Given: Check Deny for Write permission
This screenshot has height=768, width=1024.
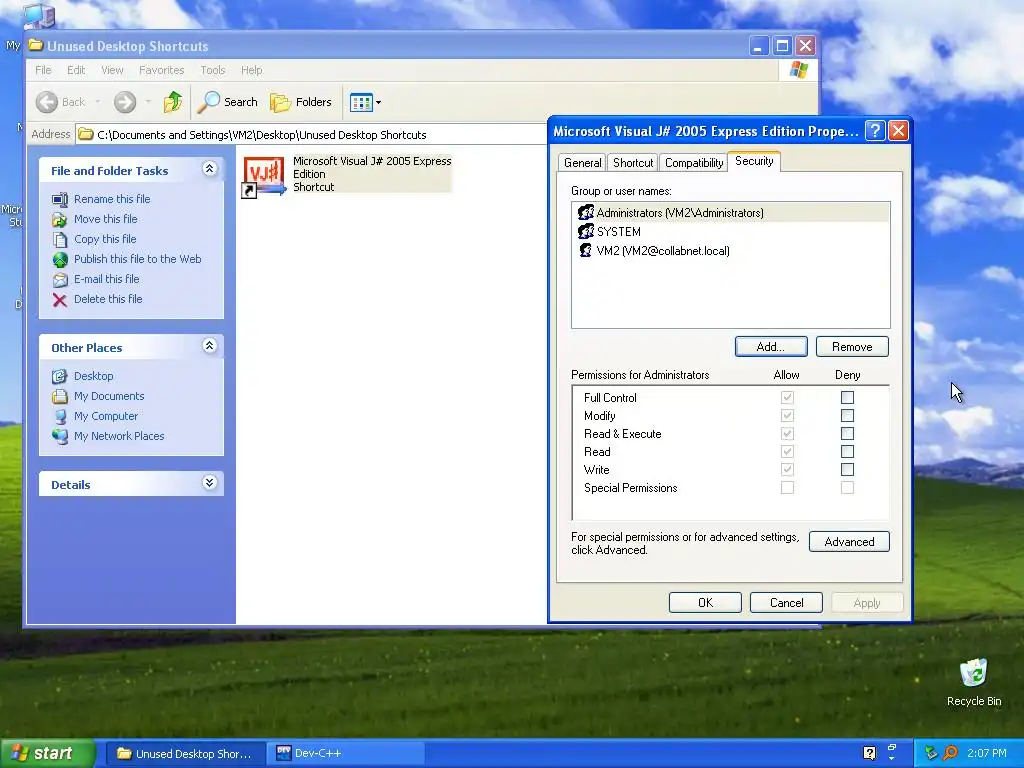Looking at the screenshot, I should point(847,470).
